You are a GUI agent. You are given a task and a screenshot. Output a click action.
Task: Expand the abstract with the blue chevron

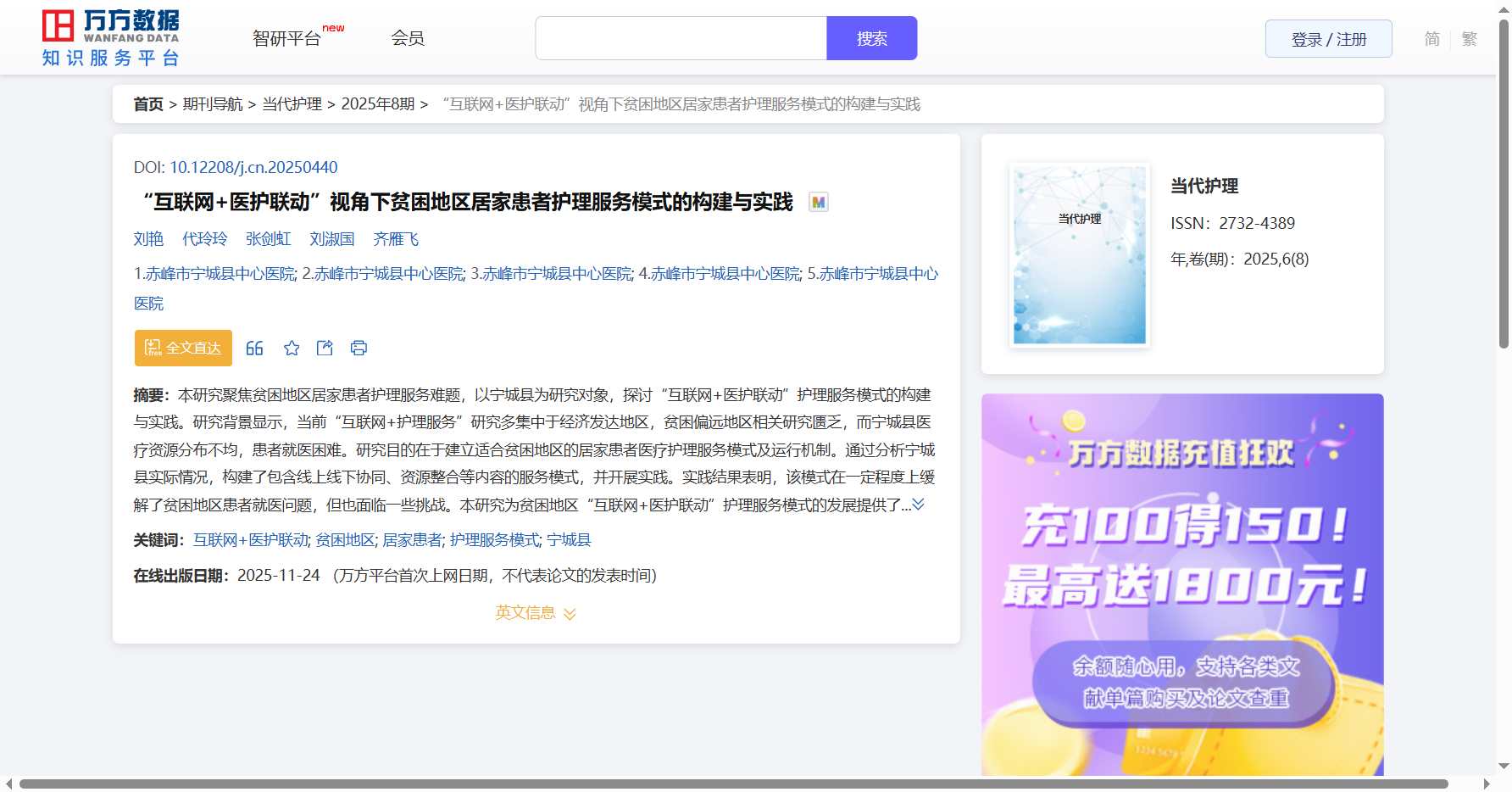(x=918, y=505)
